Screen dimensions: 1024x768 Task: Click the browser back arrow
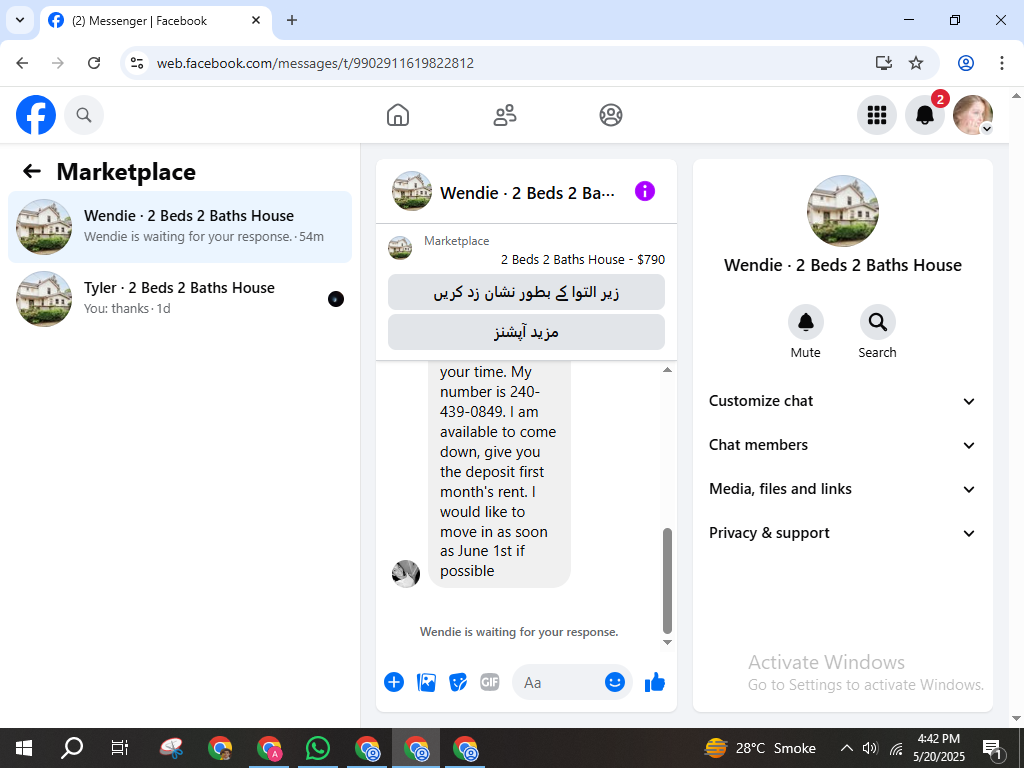pyautogui.click(x=22, y=63)
